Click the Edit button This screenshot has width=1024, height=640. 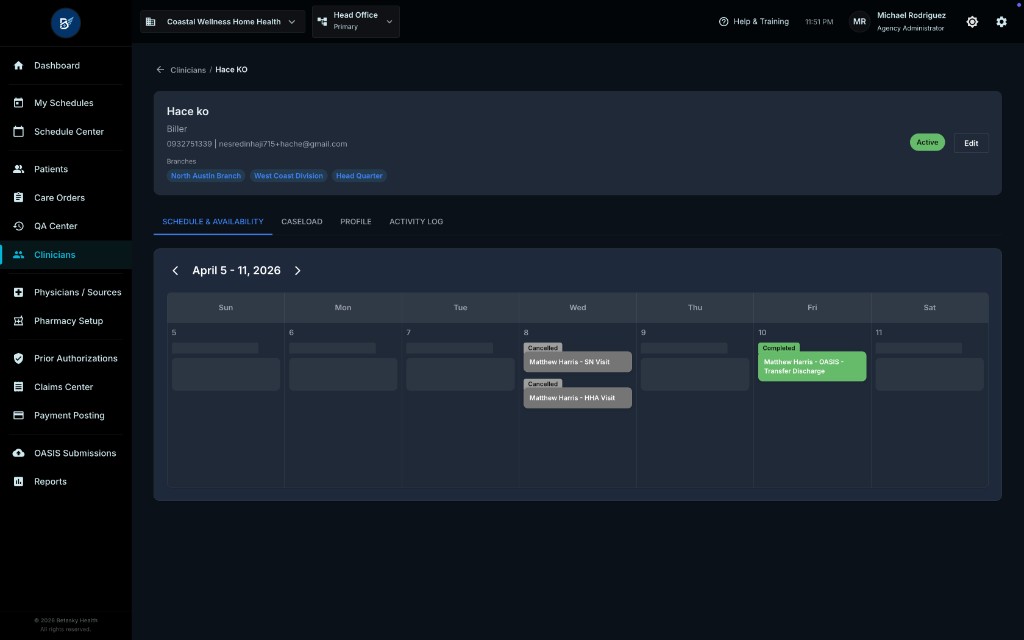click(x=971, y=143)
